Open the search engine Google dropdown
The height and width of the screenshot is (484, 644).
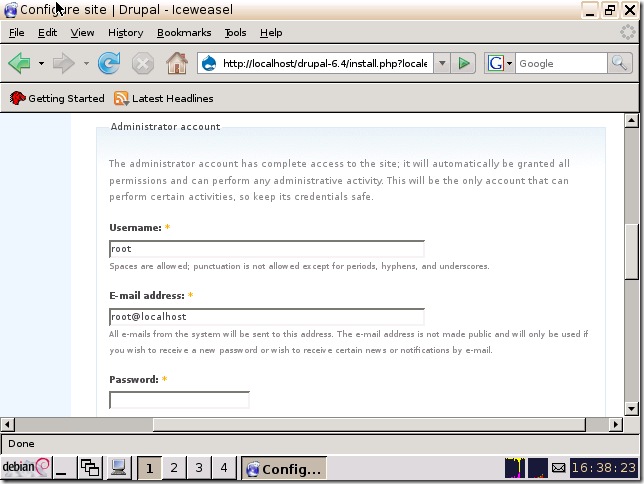(x=499, y=63)
